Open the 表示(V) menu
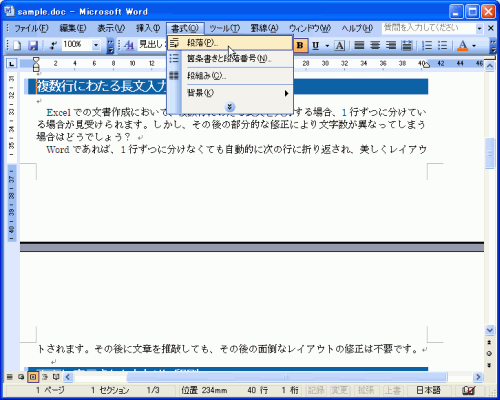Image resolution: width=500 pixels, height=400 pixels. pyautogui.click(x=111, y=28)
